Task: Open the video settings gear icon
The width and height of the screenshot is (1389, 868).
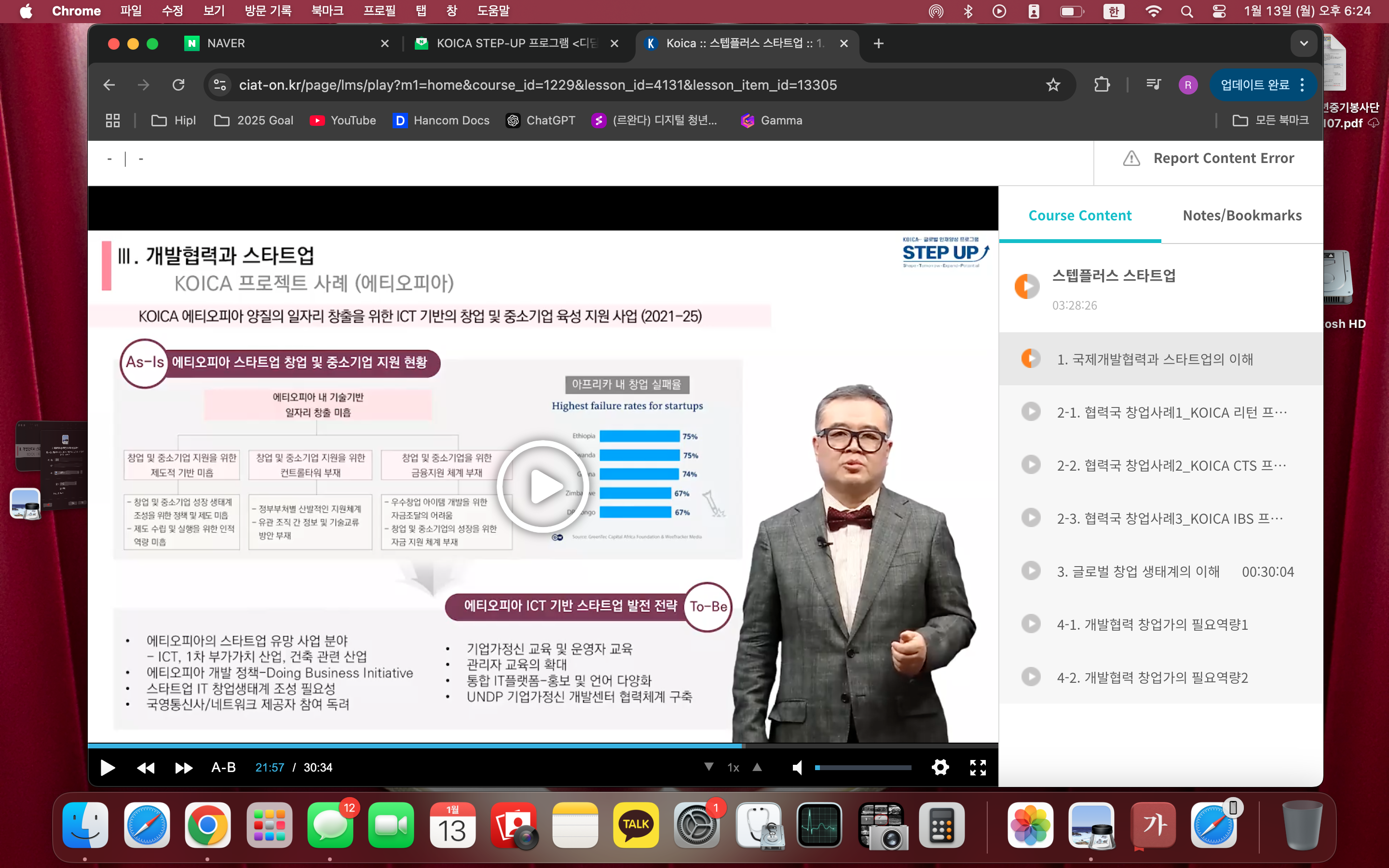Action: click(x=940, y=768)
